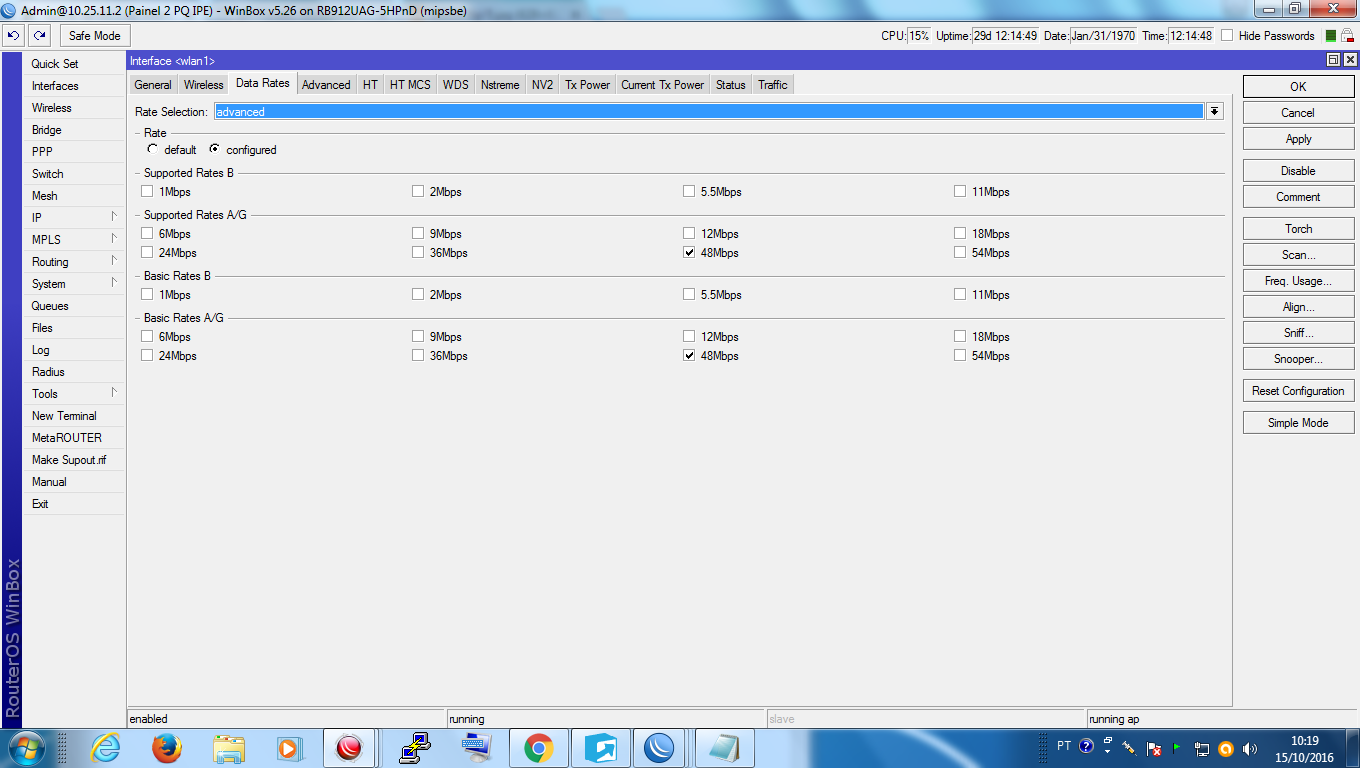Switch to the General tab
This screenshot has width=1360, height=768.
coord(153,85)
